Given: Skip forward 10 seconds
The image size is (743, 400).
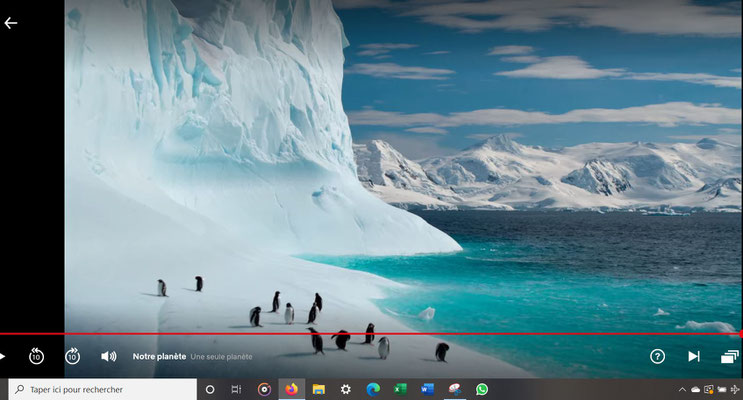Looking at the screenshot, I should pyautogui.click(x=72, y=356).
